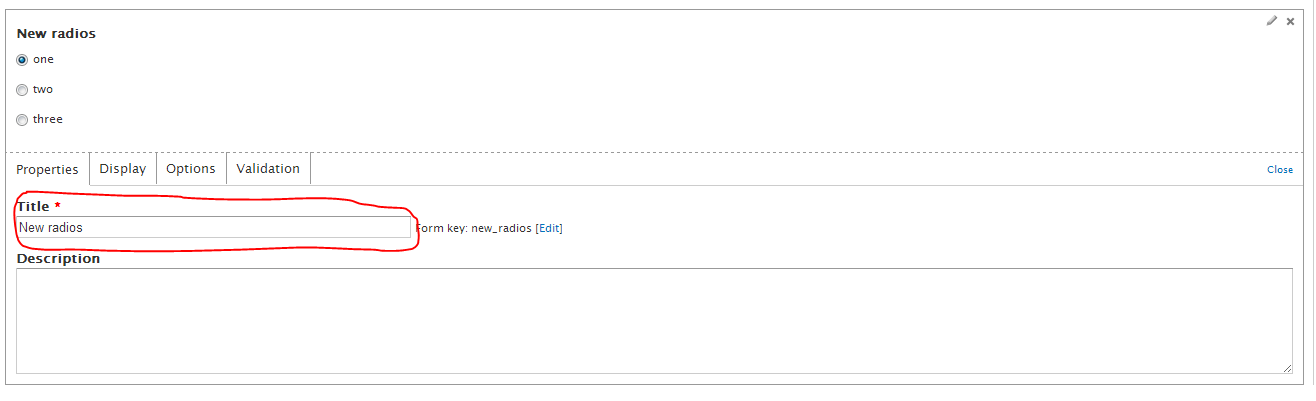
Task: Click inside the Description text area
Action: [x=654, y=321]
